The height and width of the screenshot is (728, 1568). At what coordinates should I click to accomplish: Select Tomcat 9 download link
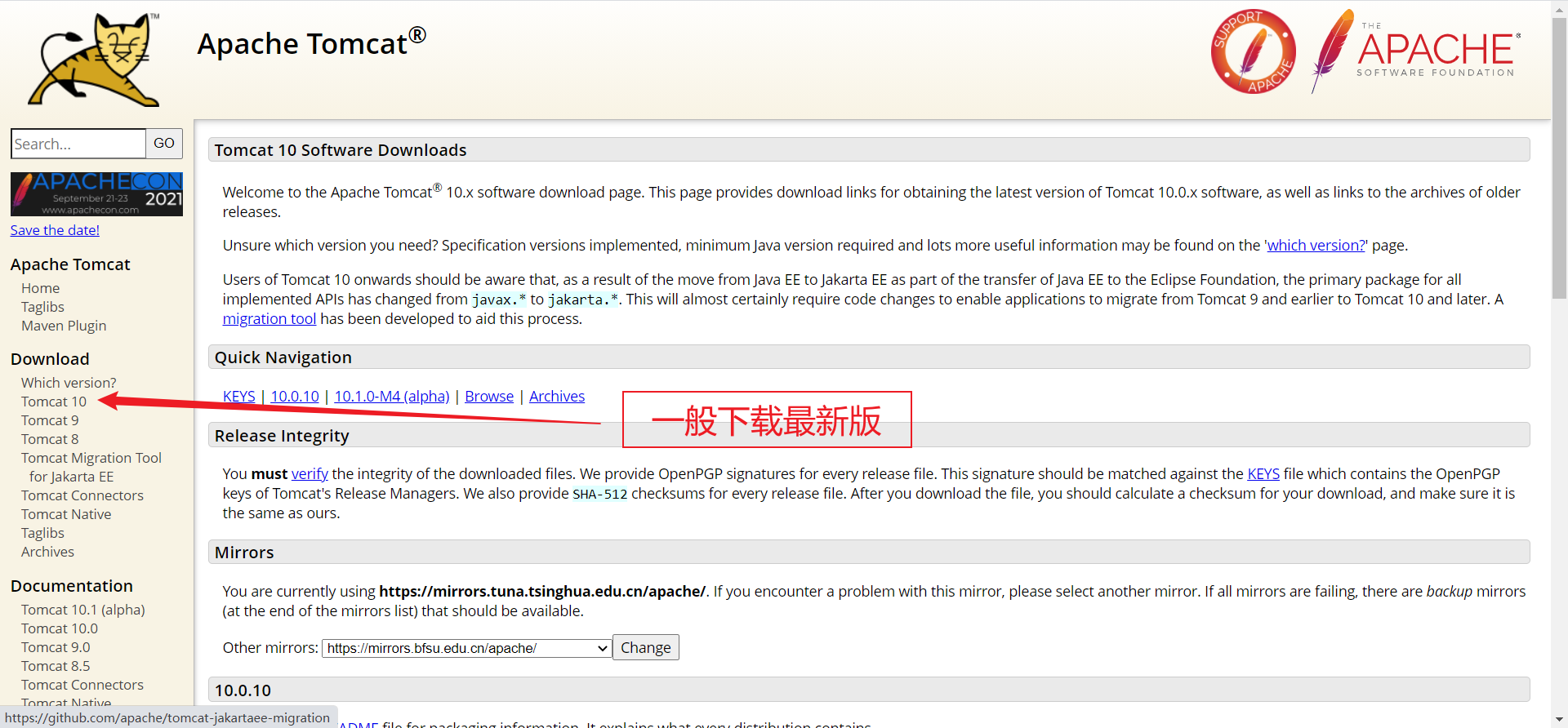pyautogui.click(x=50, y=420)
